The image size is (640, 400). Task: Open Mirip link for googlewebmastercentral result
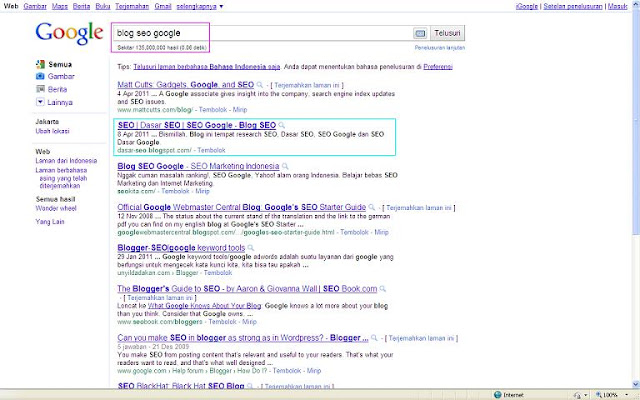(x=381, y=232)
